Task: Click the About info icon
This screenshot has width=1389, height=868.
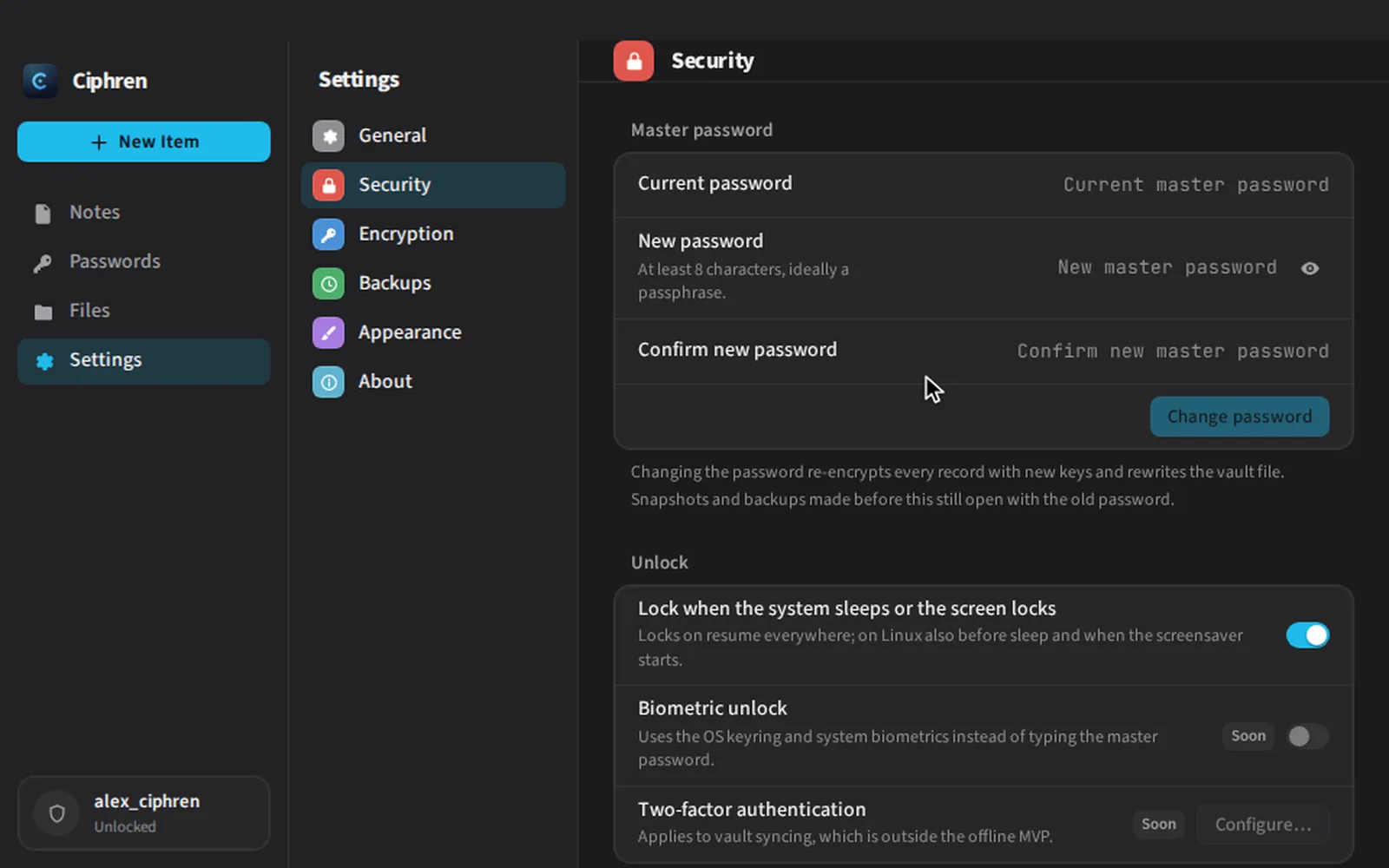Action: pyautogui.click(x=328, y=382)
